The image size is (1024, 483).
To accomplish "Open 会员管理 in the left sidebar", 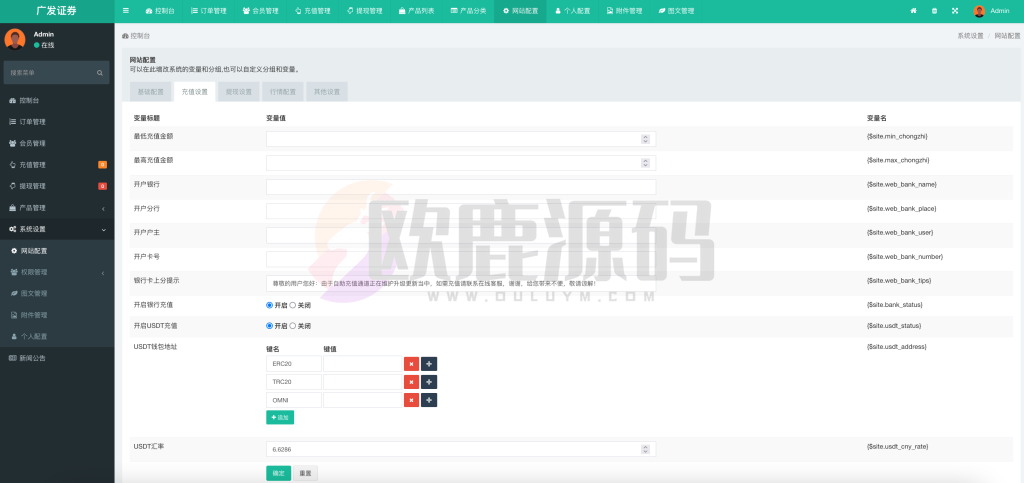I will pos(57,144).
